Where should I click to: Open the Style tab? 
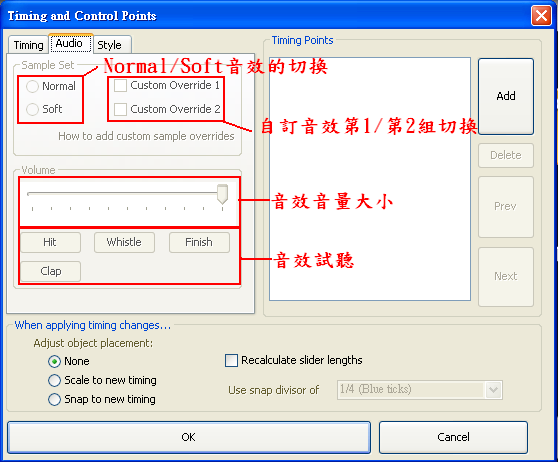pos(112,45)
